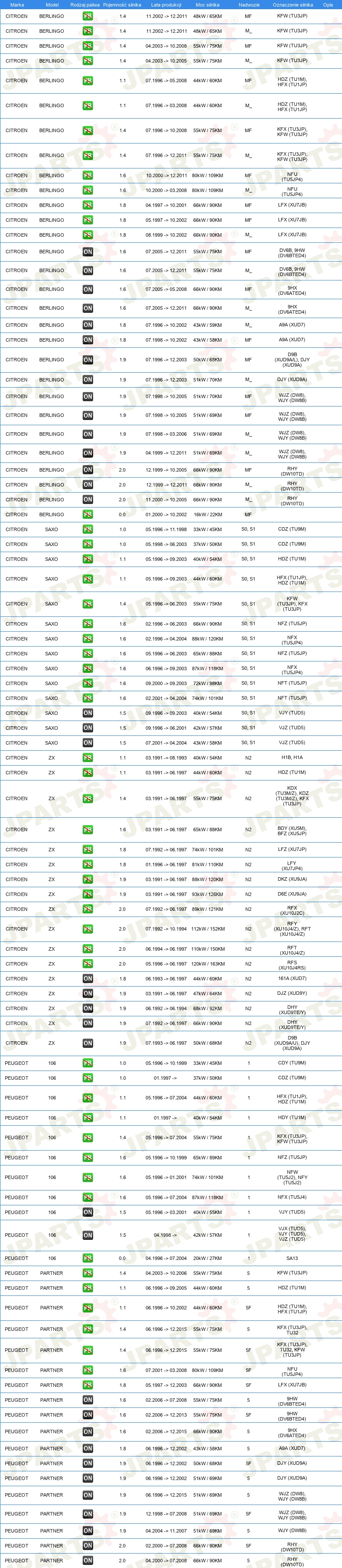Image resolution: width=342 pixels, height=1568 pixels.
Task: Click ON icon in Partner A9A (XUD7) row
Action: pos(87,1449)
